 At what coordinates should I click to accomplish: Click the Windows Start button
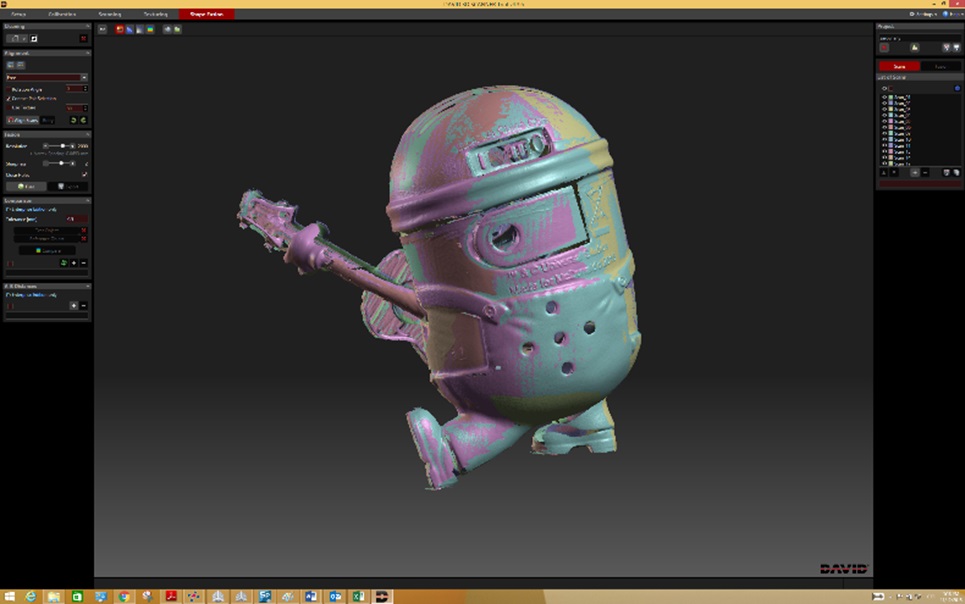[9, 596]
